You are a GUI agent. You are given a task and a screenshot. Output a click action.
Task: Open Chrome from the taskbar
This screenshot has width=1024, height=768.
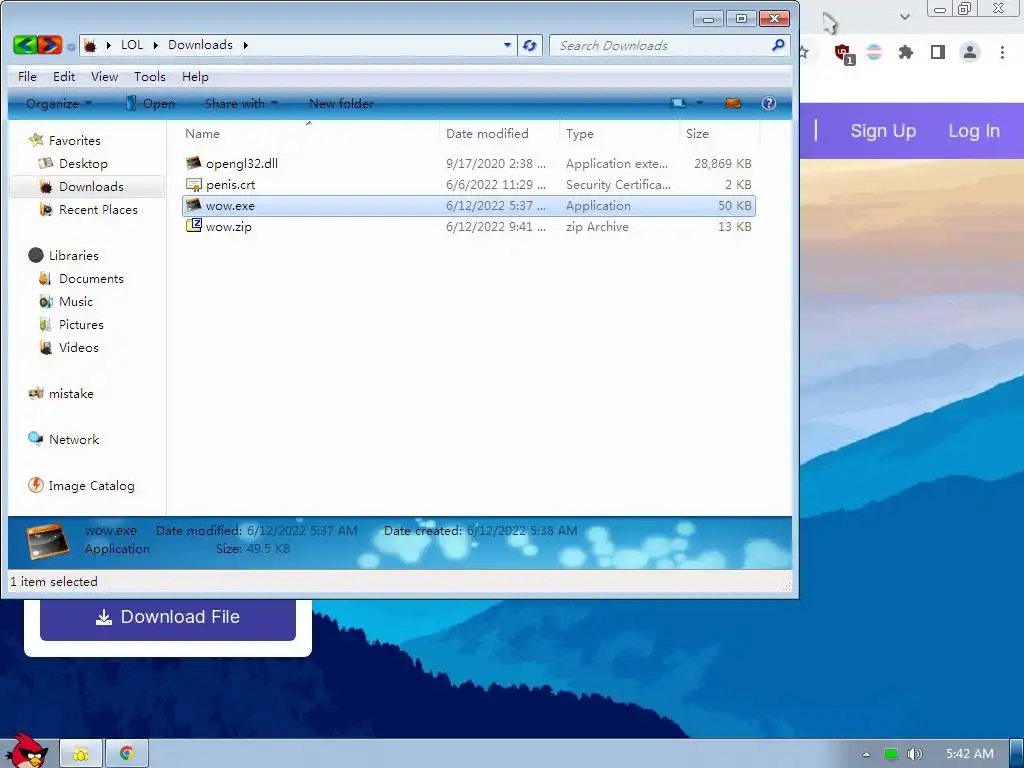[x=127, y=754]
